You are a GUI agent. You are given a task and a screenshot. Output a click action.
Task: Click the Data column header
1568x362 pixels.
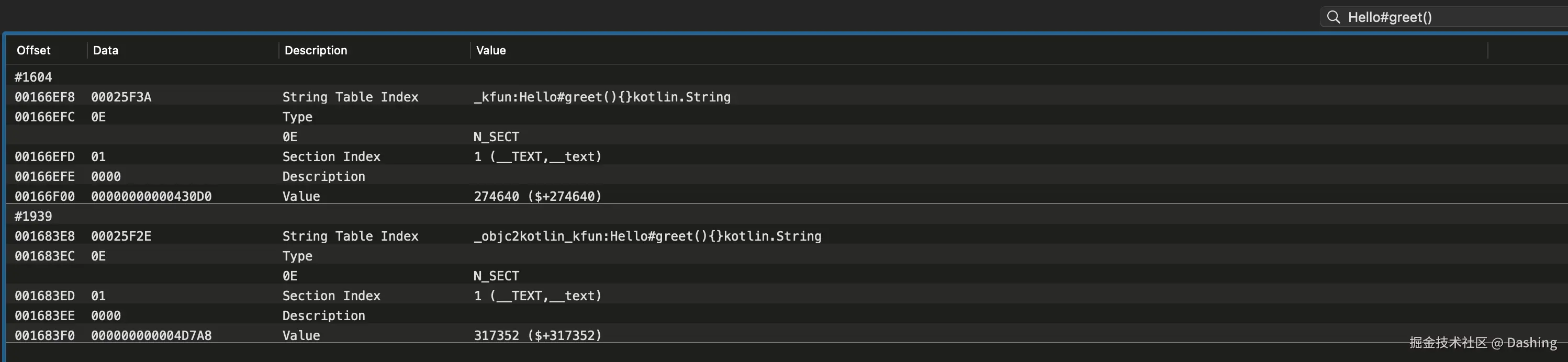click(x=106, y=51)
